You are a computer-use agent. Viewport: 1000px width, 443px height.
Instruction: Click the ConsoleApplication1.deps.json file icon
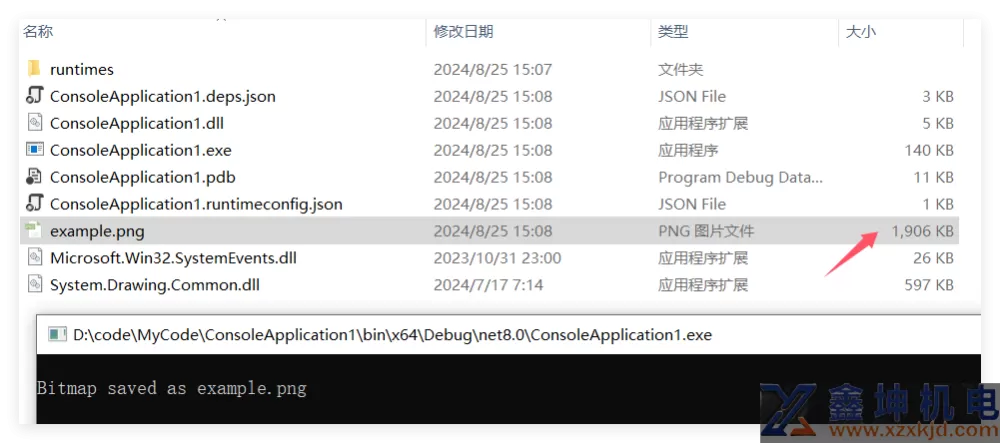pyautogui.click(x=34, y=96)
